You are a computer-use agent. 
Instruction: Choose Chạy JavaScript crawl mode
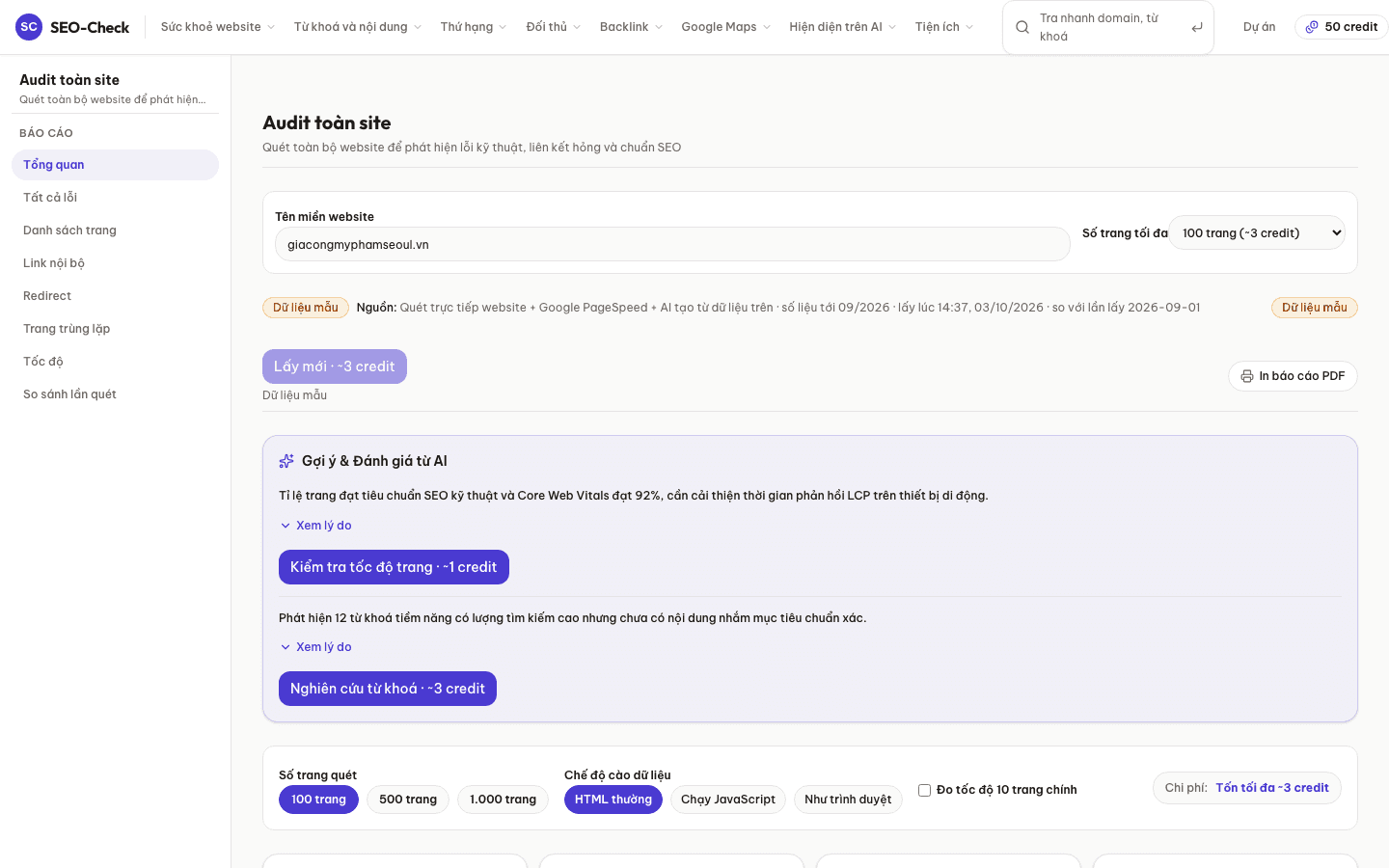[728, 800]
